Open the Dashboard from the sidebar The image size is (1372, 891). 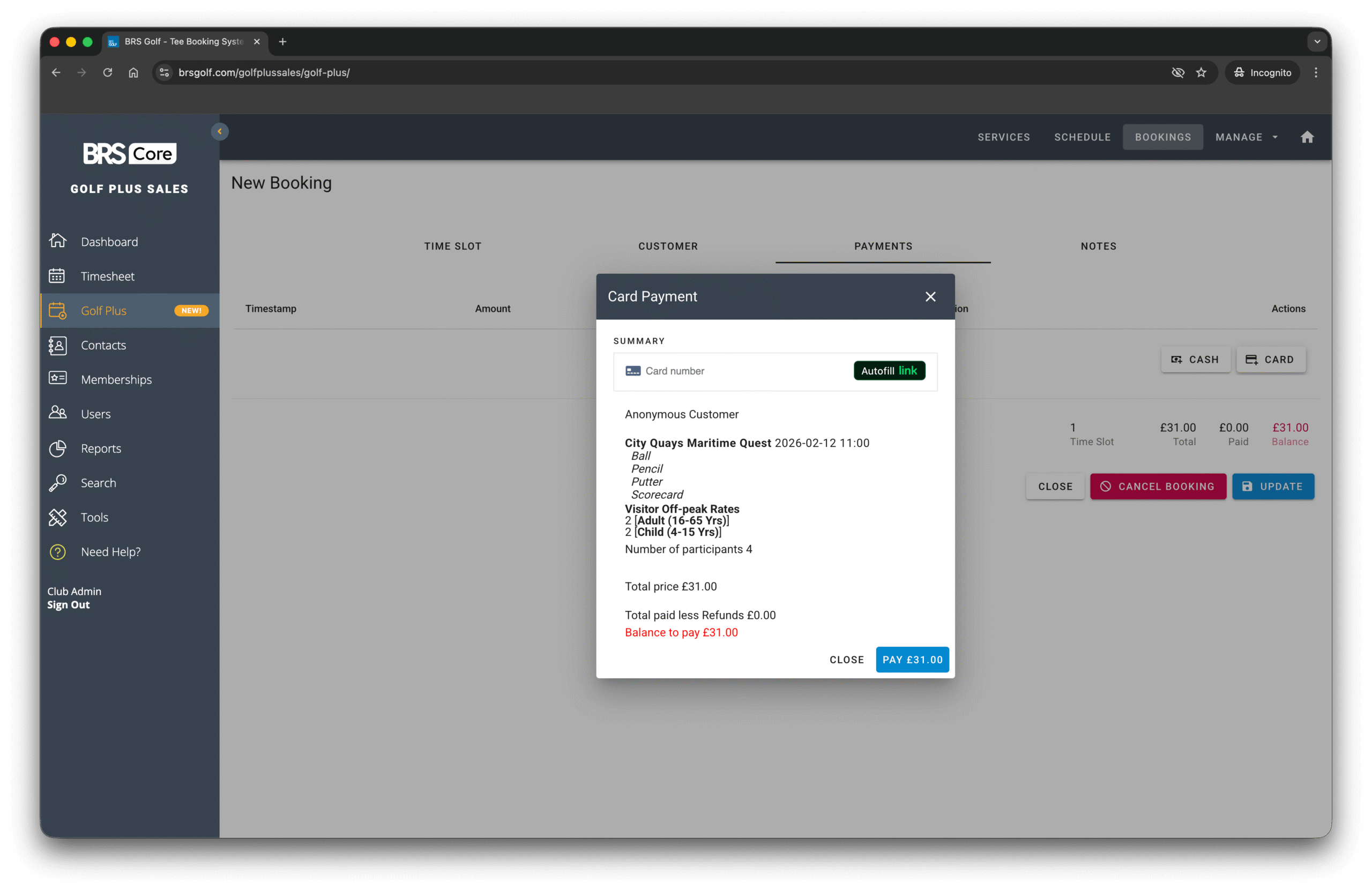click(x=109, y=241)
